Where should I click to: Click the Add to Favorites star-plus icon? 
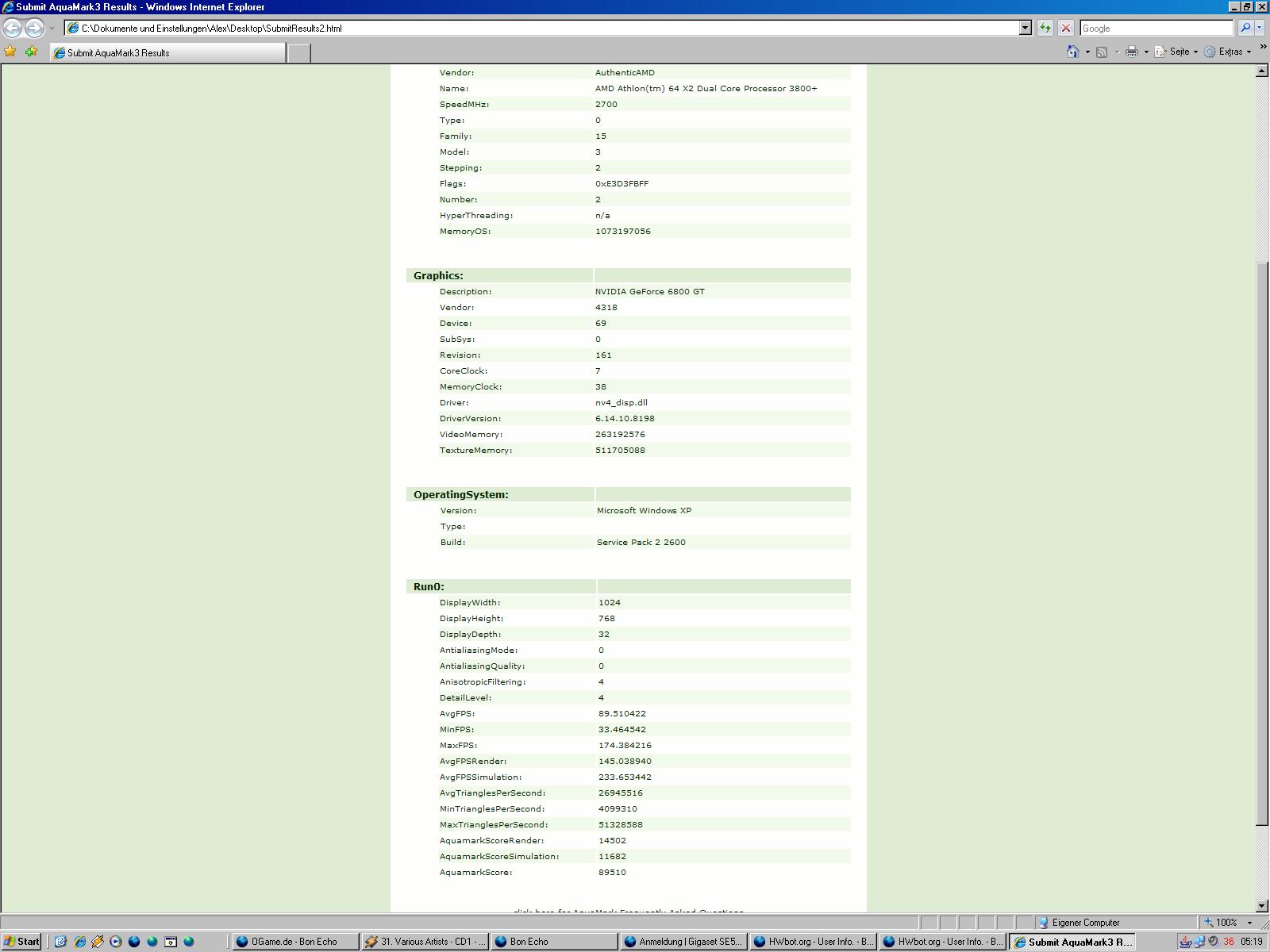coord(31,52)
